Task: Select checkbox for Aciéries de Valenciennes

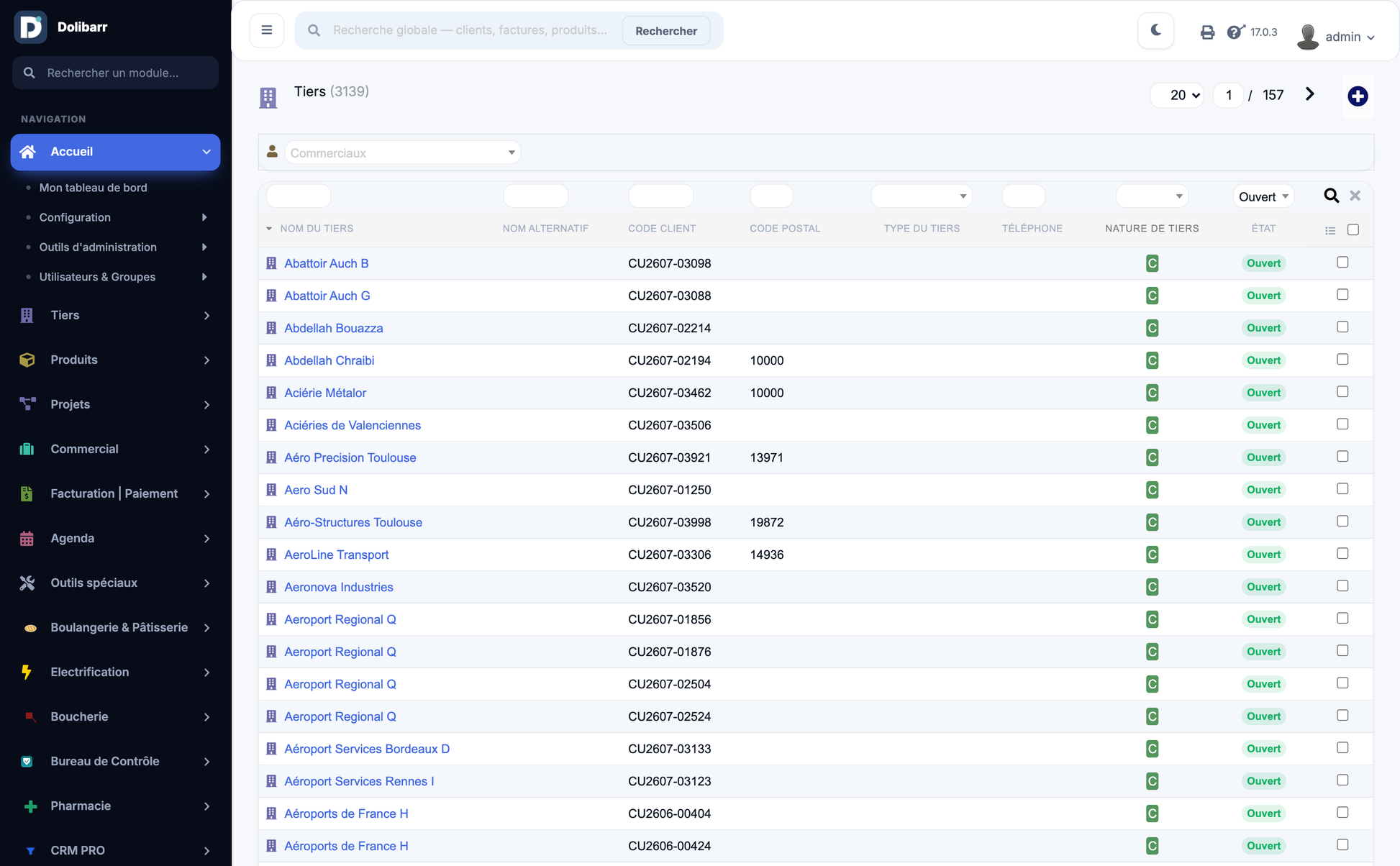Action: tap(1342, 424)
